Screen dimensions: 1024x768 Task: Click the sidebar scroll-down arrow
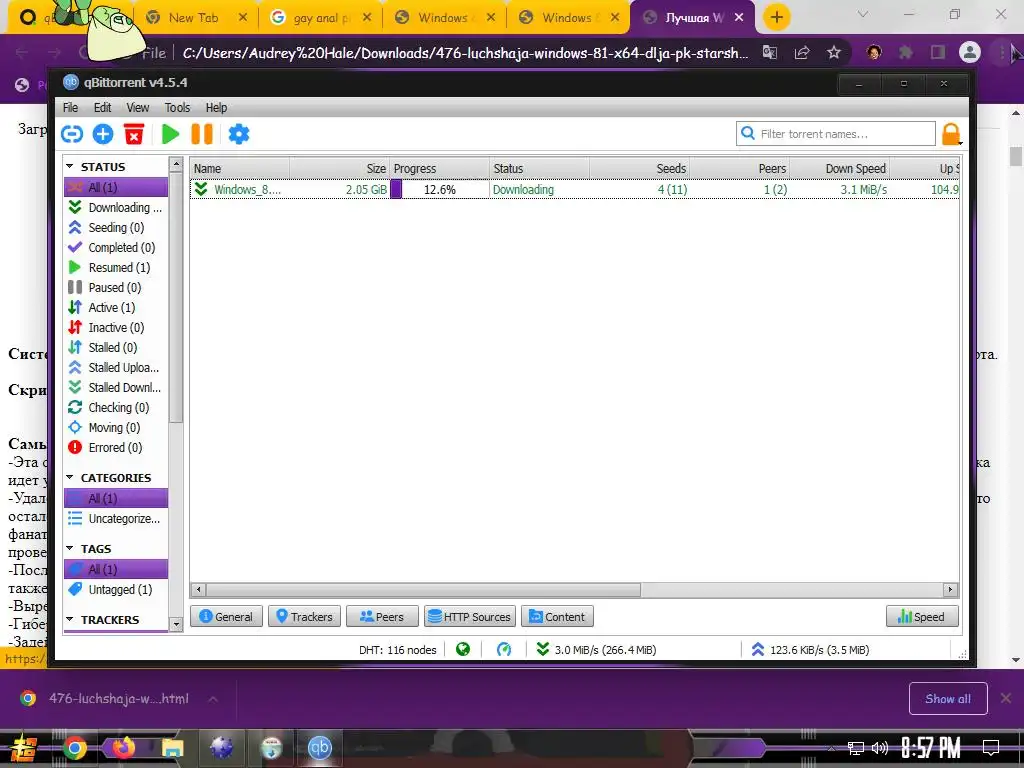click(176, 624)
